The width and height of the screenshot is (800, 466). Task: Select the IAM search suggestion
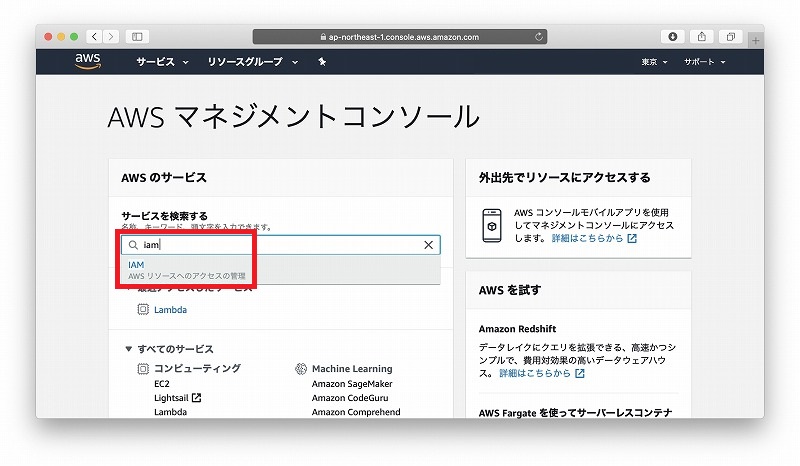point(281,269)
